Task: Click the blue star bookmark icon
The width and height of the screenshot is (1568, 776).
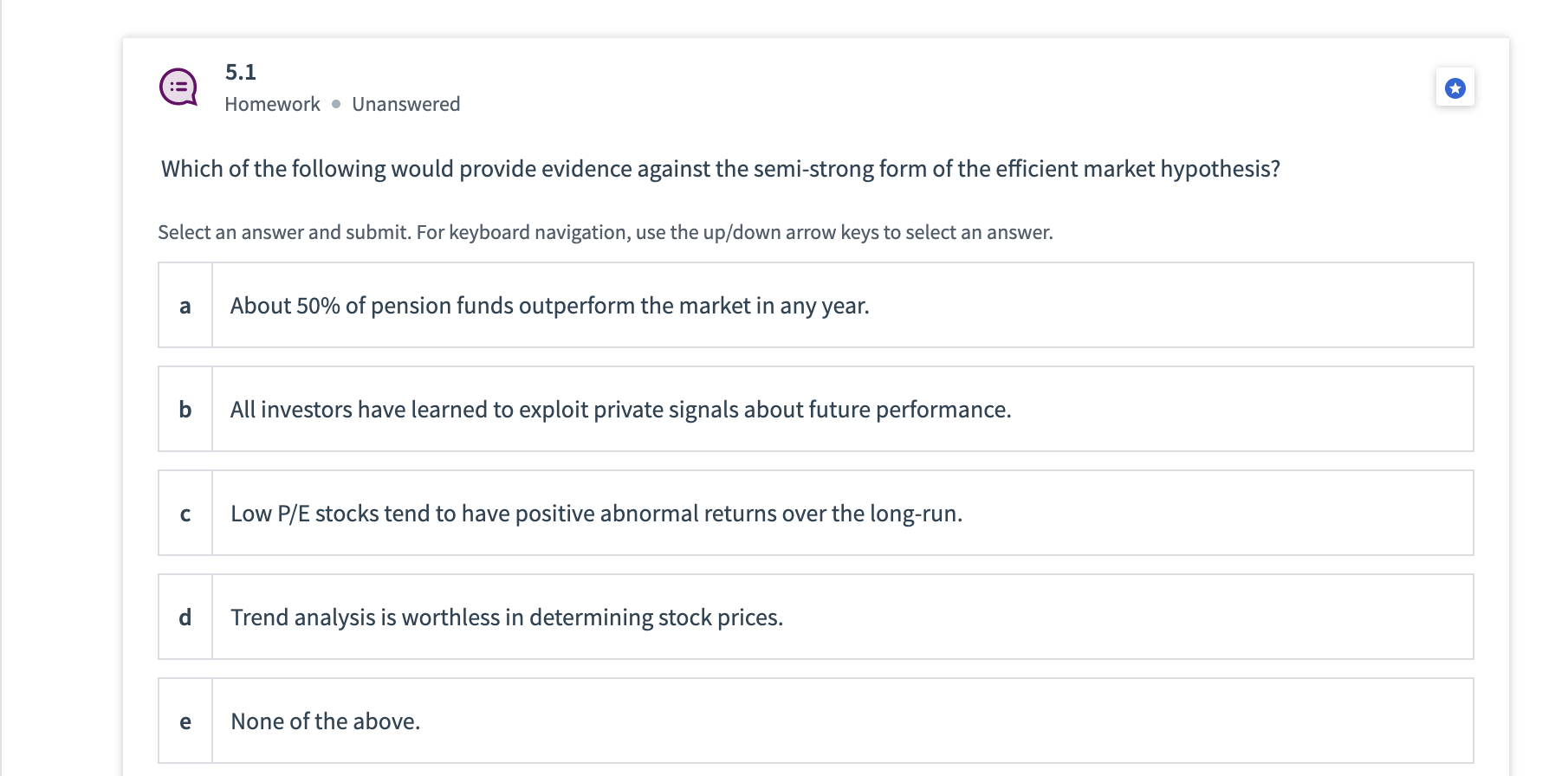Action: point(1455,87)
